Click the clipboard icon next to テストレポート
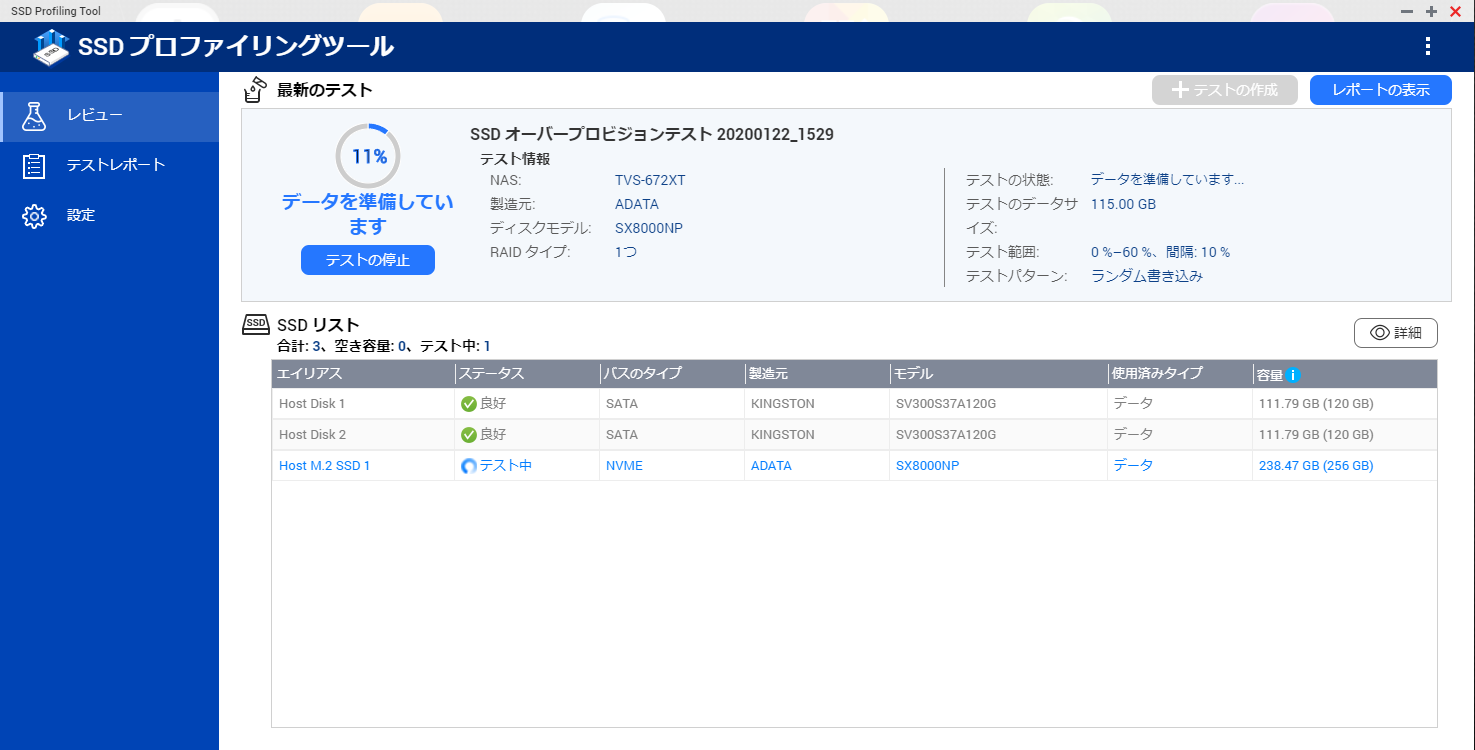 click(x=35, y=166)
